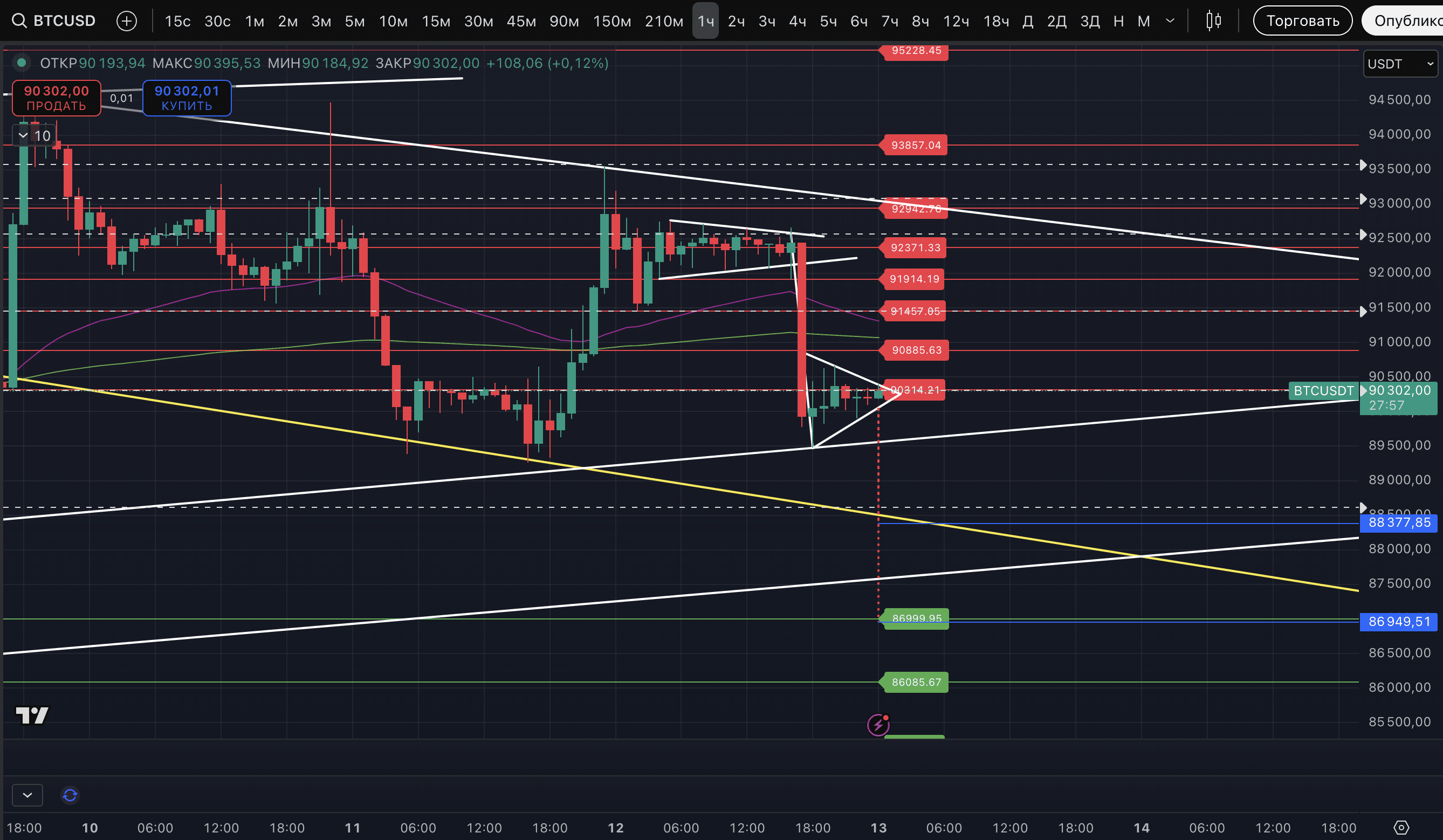This screenshot has height=840, width=1443.
Task: Click the symbol search magnifier icon
Action: (x=19, y=21)
